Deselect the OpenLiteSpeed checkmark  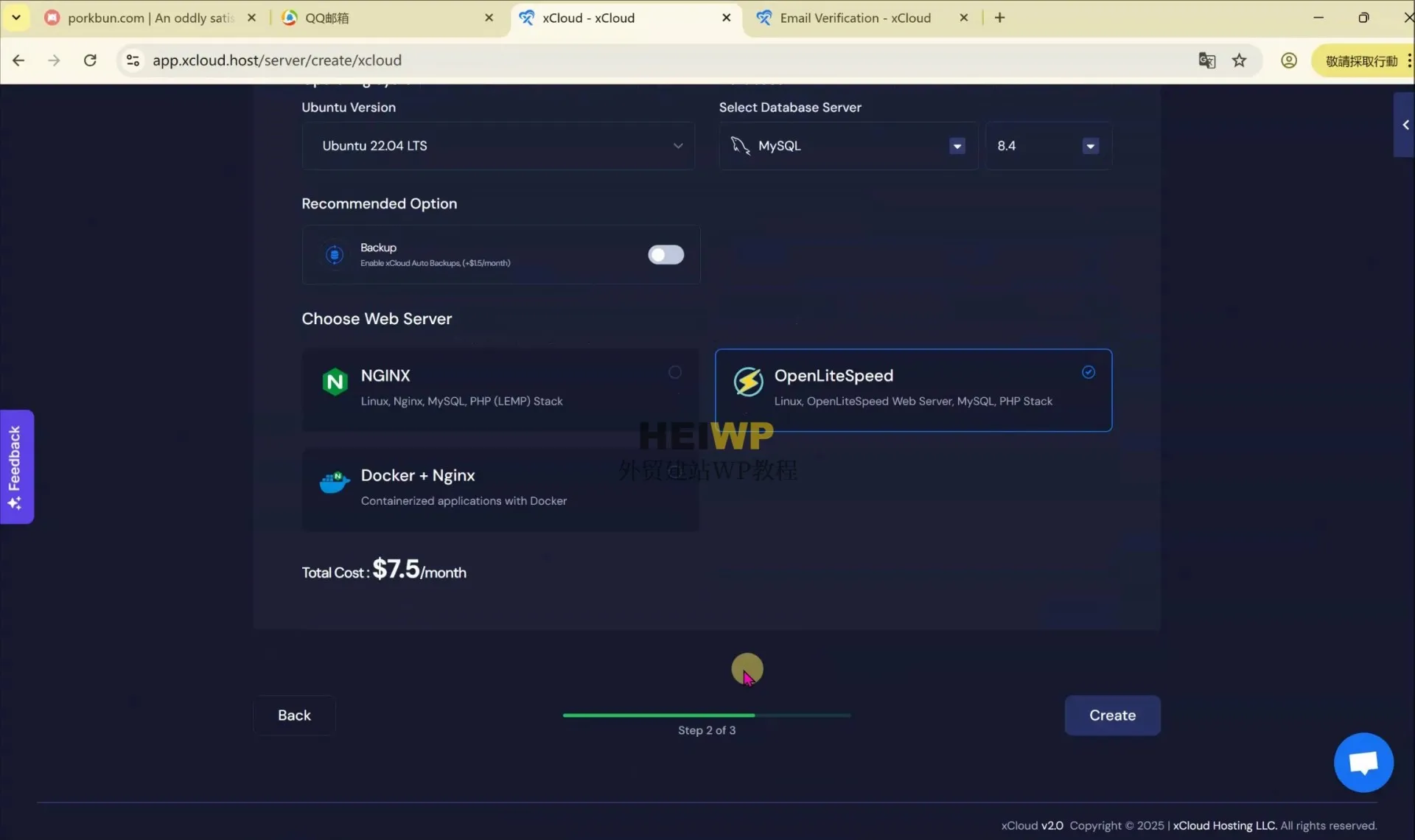[1089, 371]
